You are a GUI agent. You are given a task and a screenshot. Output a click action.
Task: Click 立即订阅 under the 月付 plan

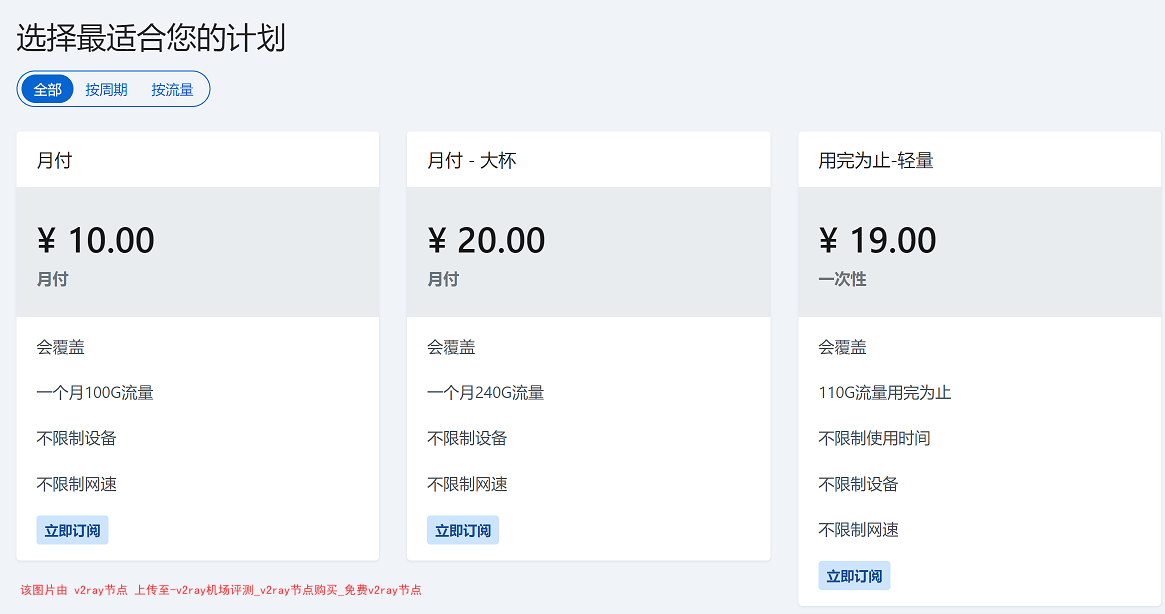[72, 530]
